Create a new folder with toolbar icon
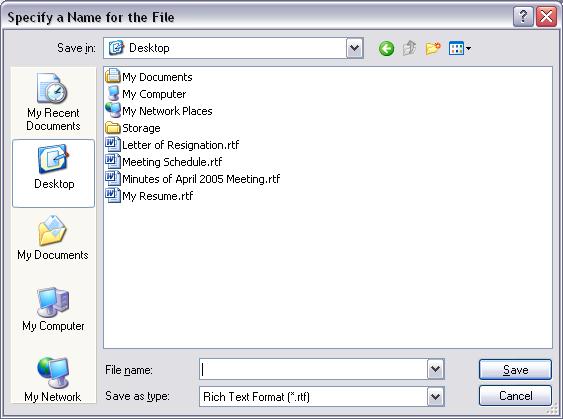The width and height of the screenshot is (563, 419). click(433, 48)
